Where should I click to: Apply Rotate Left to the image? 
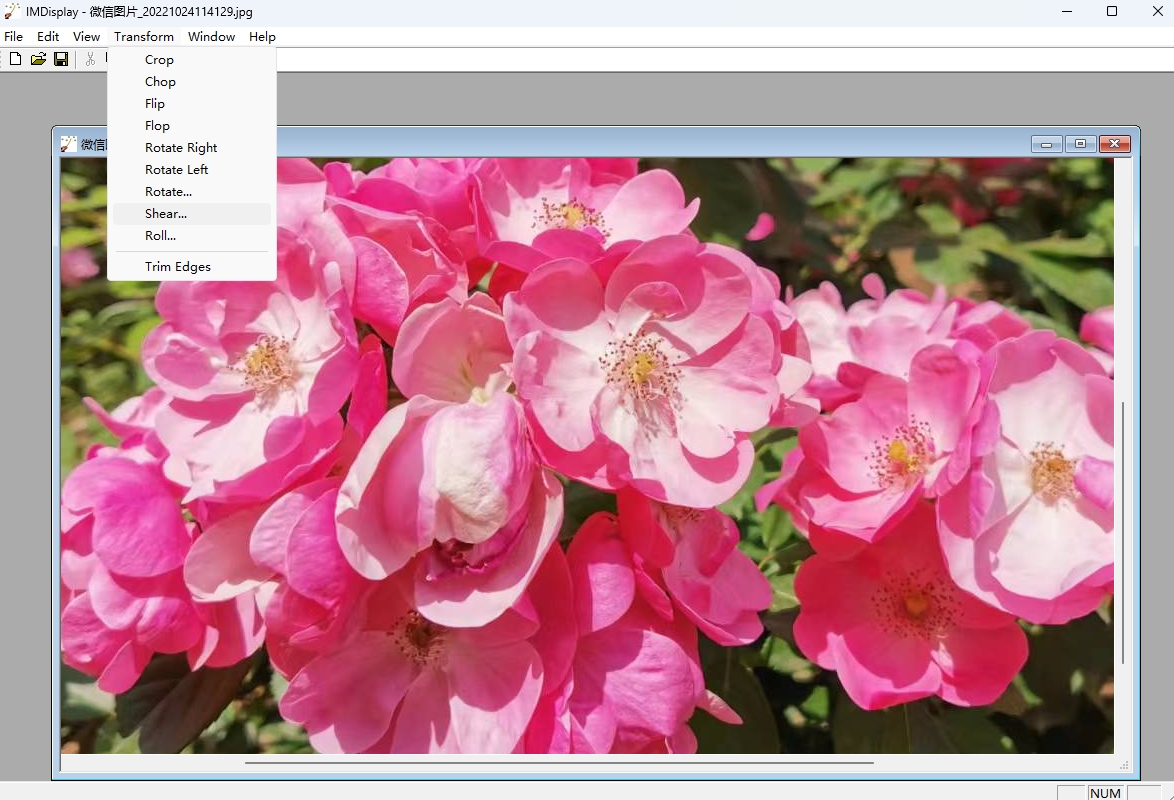(176, 169)
